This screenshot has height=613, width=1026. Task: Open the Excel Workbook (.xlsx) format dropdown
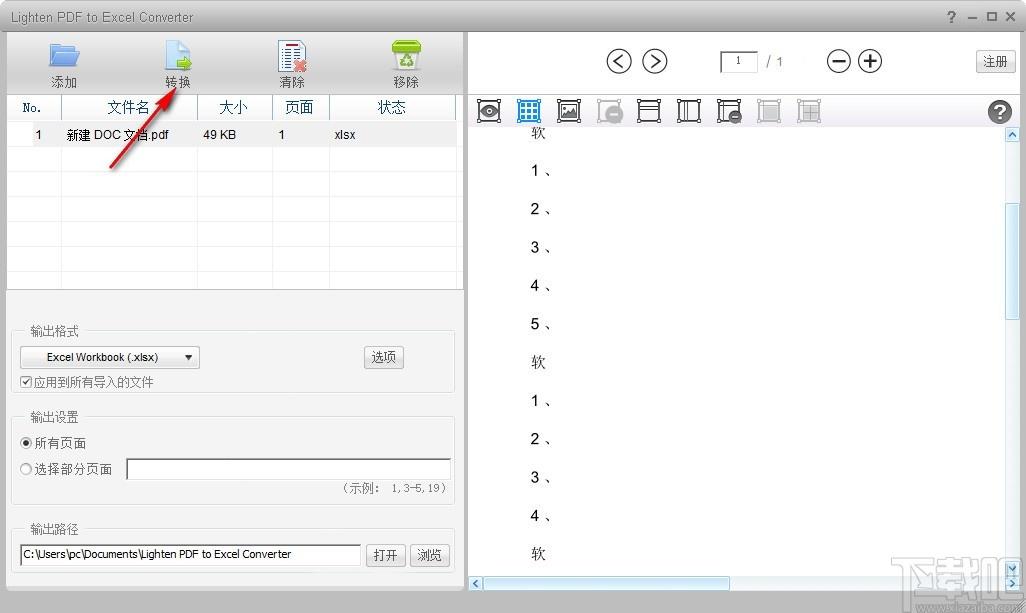(110, 357)
